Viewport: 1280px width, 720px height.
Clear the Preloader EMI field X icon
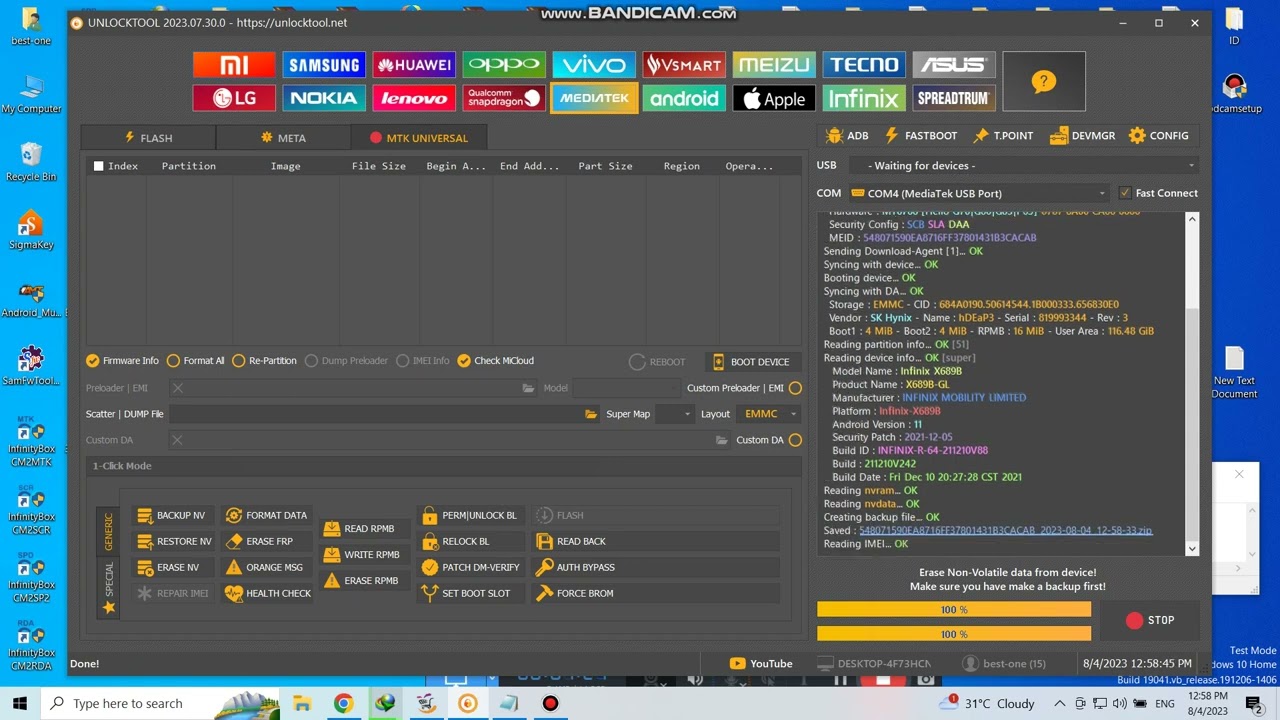(x=177, y=388)
